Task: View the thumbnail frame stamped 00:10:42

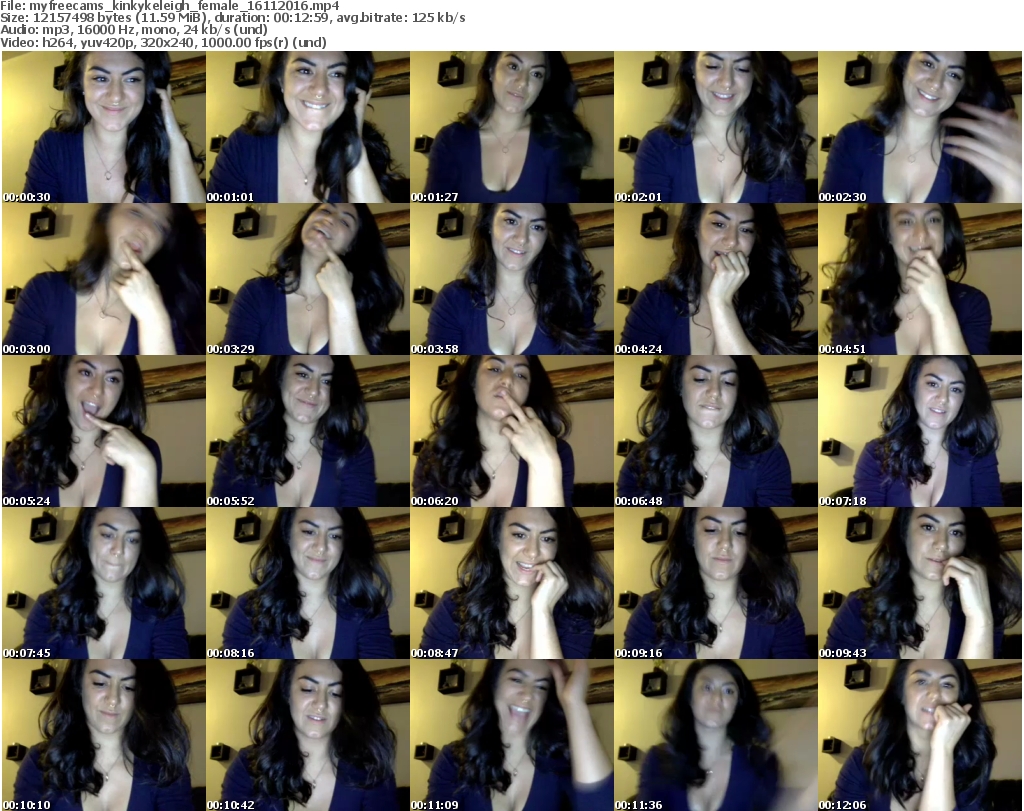Action: [308, 735]
